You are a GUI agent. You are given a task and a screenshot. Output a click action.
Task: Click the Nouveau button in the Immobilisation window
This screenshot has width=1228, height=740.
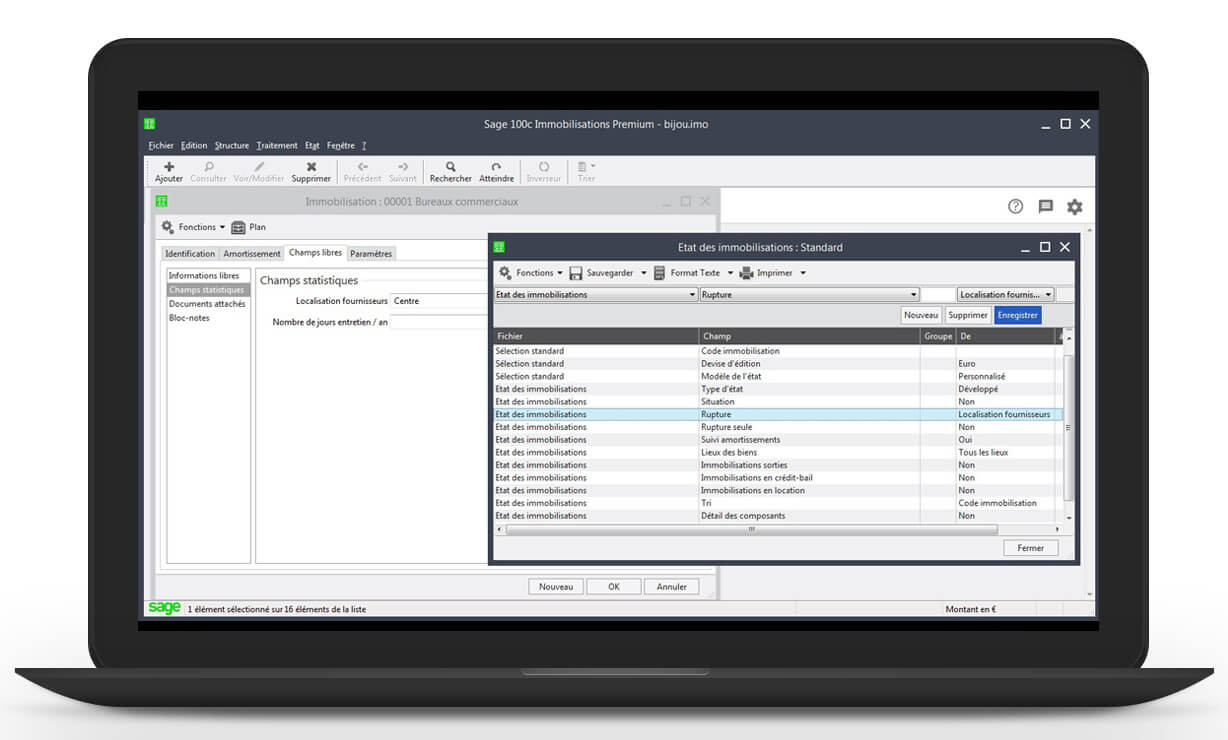(555, 587)
